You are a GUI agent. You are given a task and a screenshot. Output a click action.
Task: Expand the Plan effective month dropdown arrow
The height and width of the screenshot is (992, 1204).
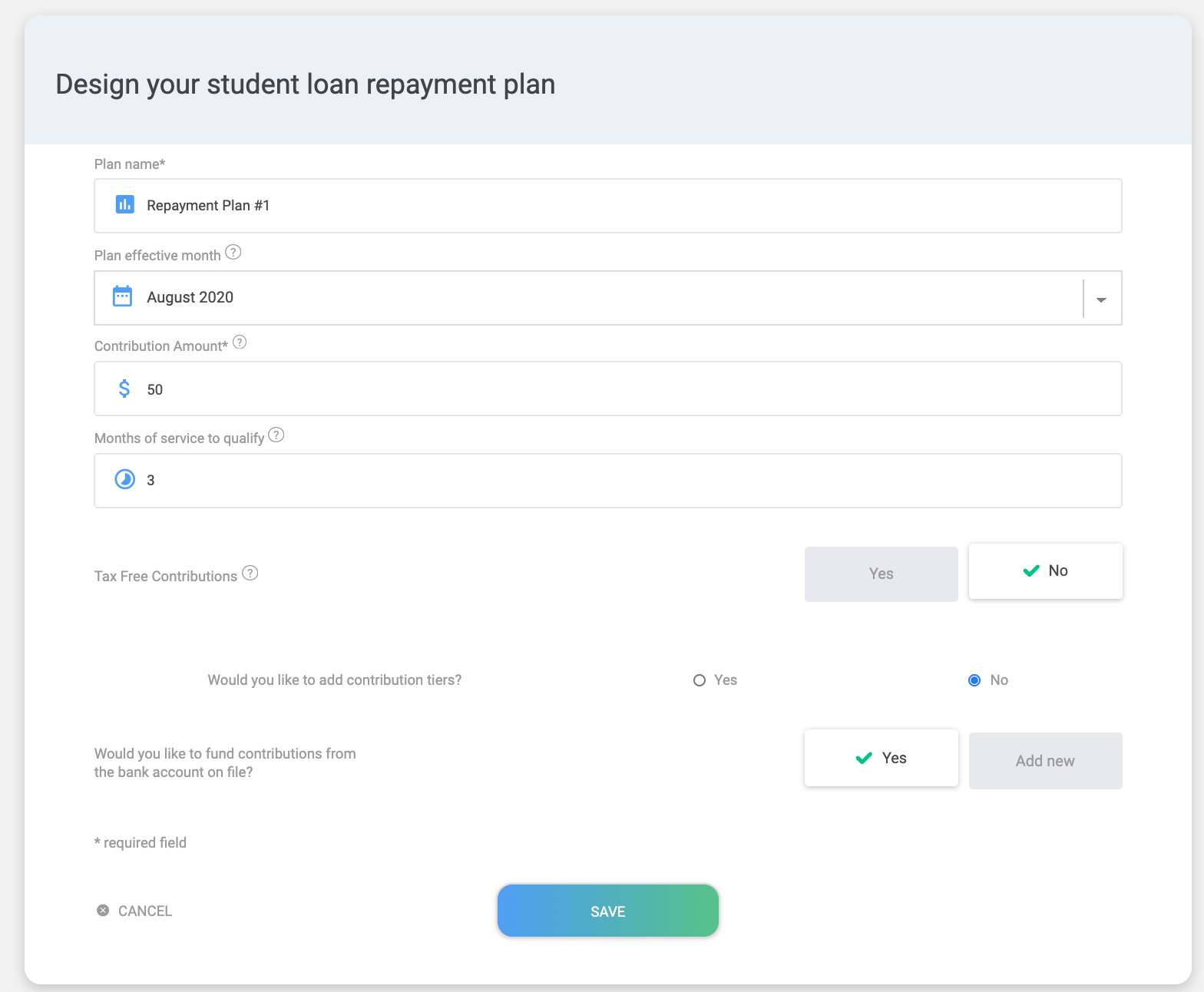click(1101, 299)
